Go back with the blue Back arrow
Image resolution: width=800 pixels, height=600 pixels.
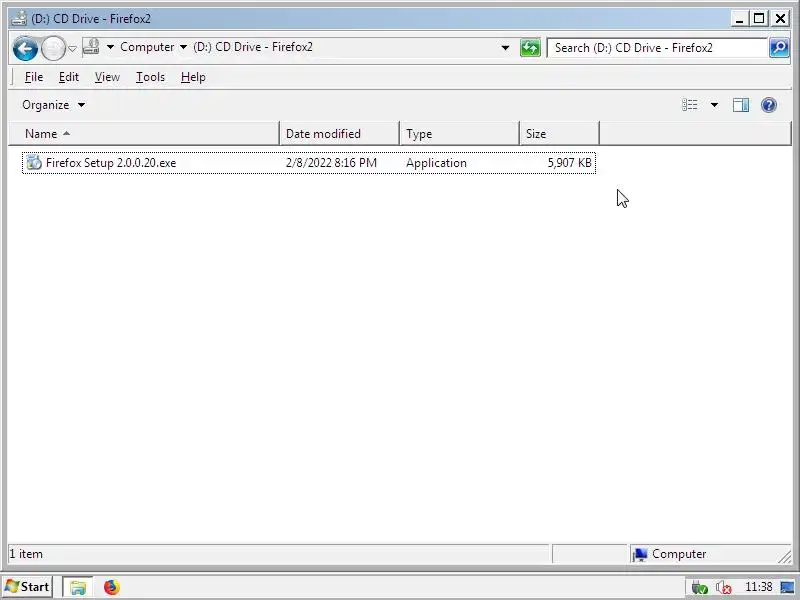click(x=25, y=49)
